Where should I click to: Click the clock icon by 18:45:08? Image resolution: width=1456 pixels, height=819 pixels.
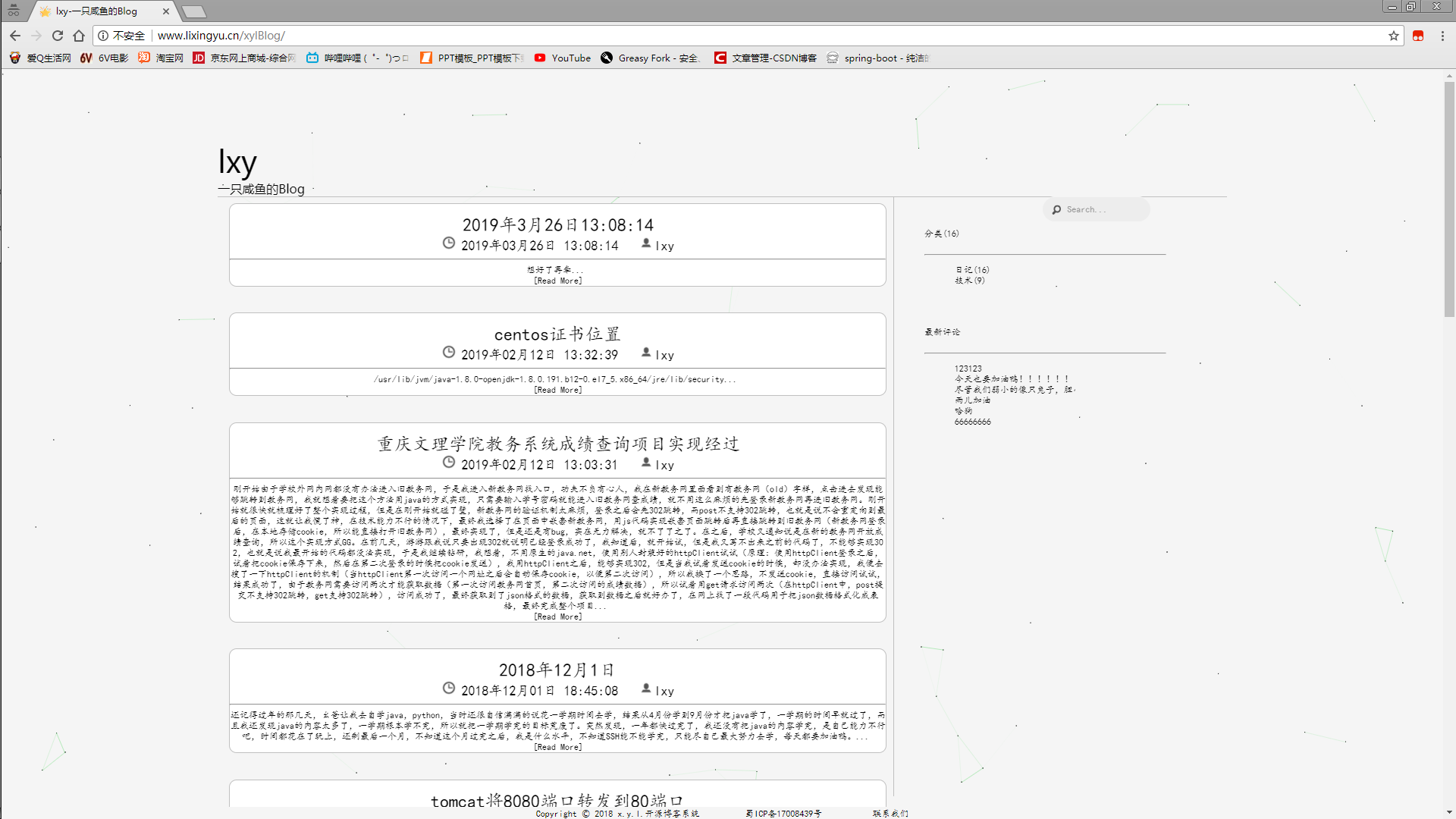click(449, 688)
